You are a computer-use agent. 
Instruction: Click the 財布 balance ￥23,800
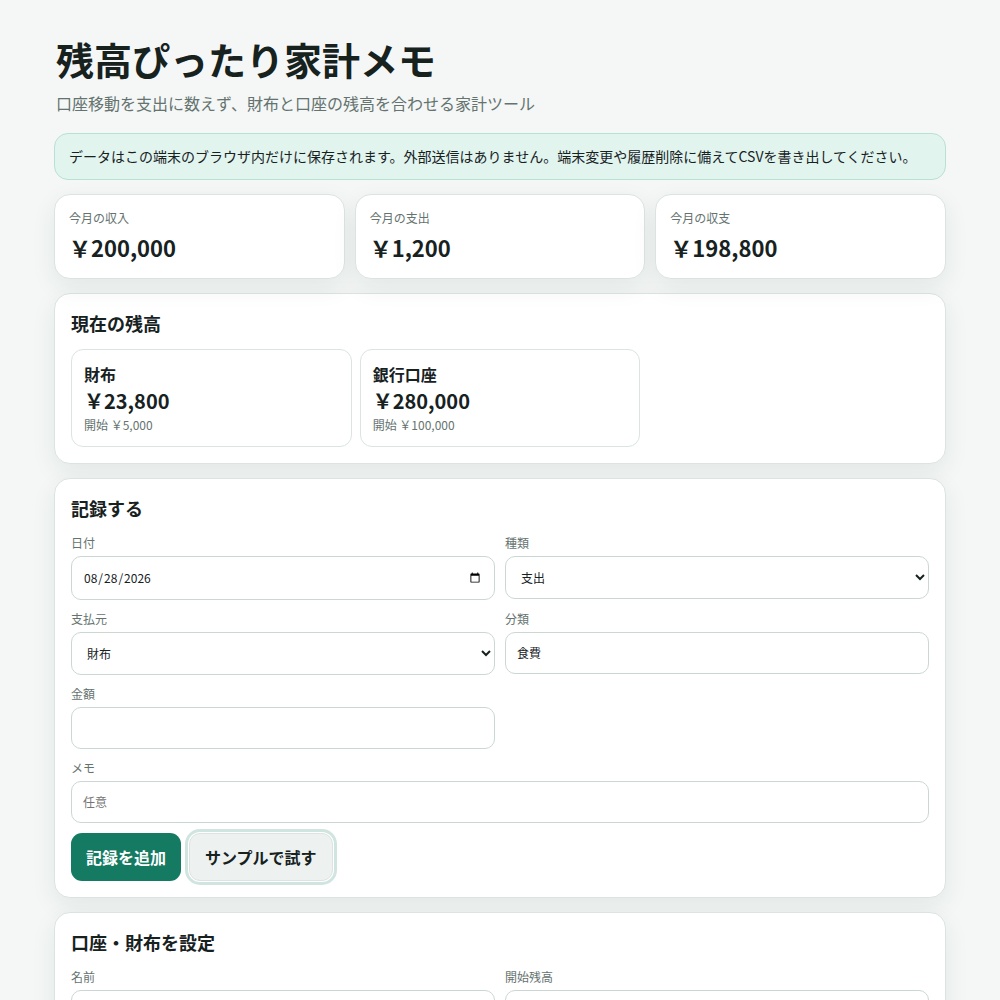[x=127, y=402]
